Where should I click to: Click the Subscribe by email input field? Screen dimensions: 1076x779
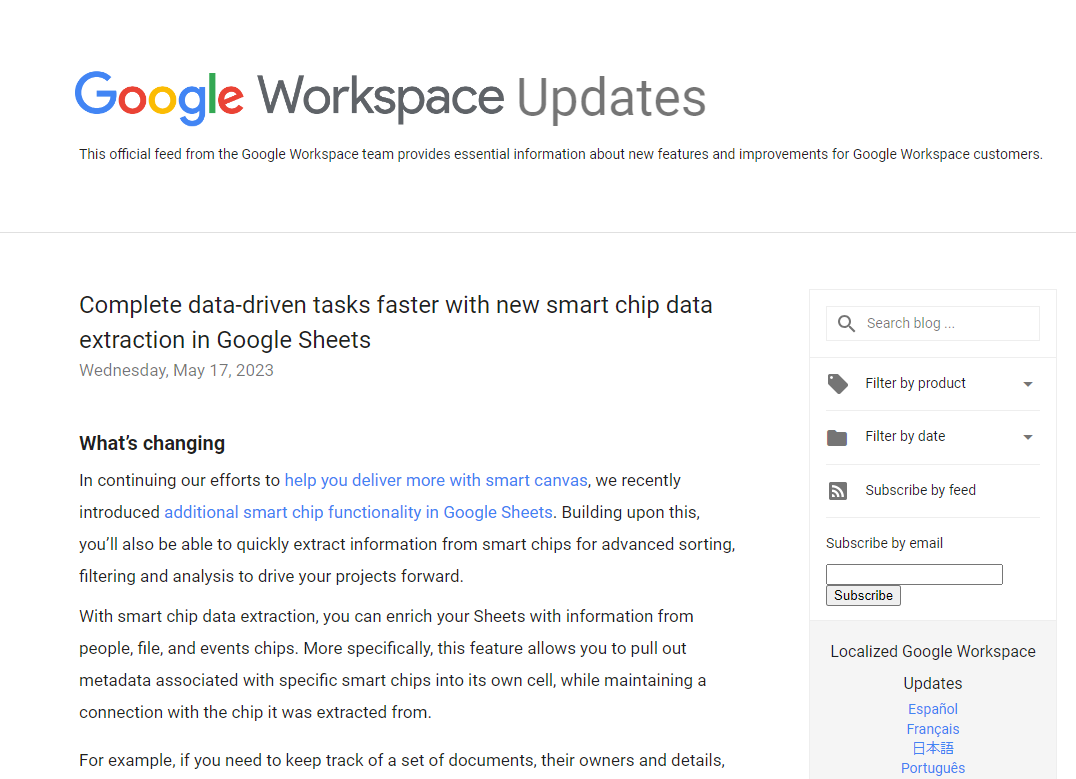(913, 574)
